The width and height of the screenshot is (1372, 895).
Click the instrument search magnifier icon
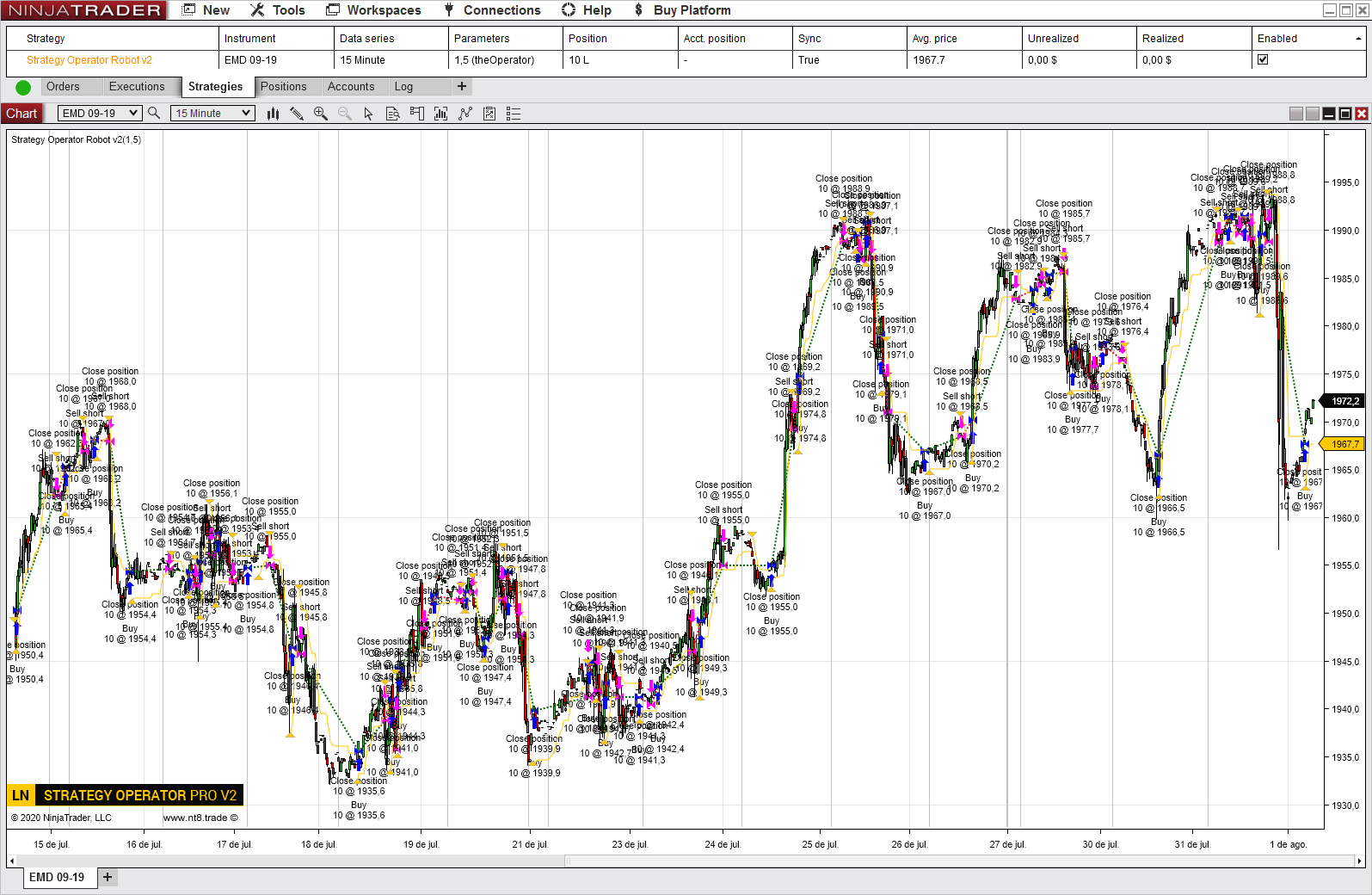click(154, 114)
